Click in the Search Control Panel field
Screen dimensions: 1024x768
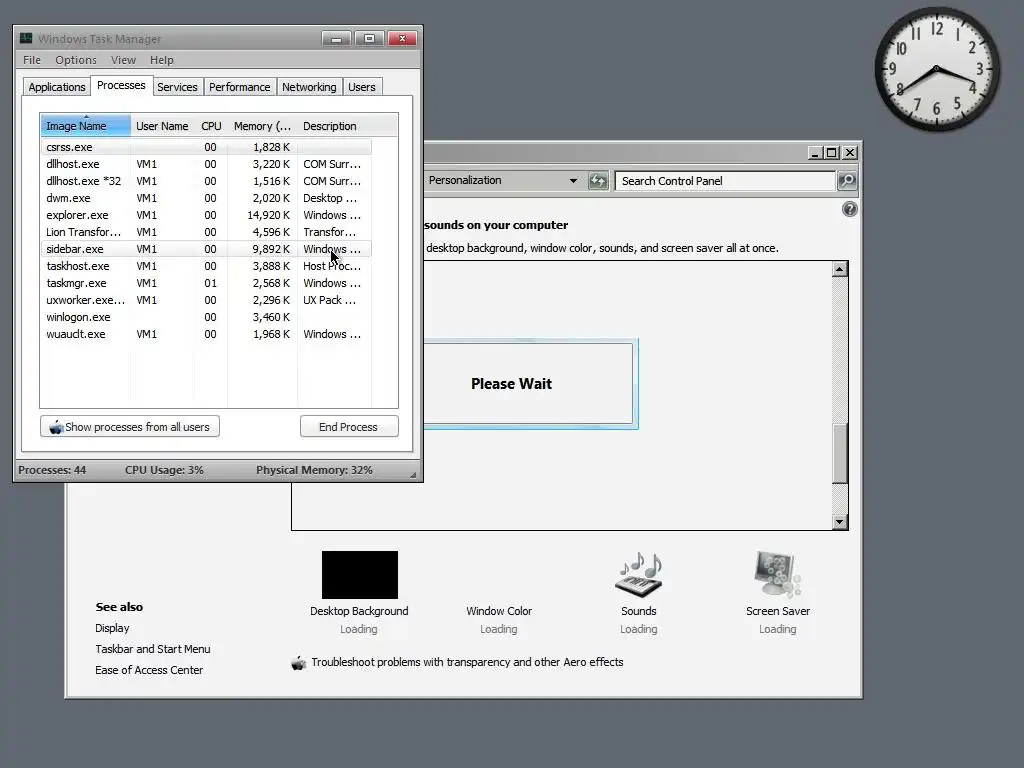tap(725, 181)
